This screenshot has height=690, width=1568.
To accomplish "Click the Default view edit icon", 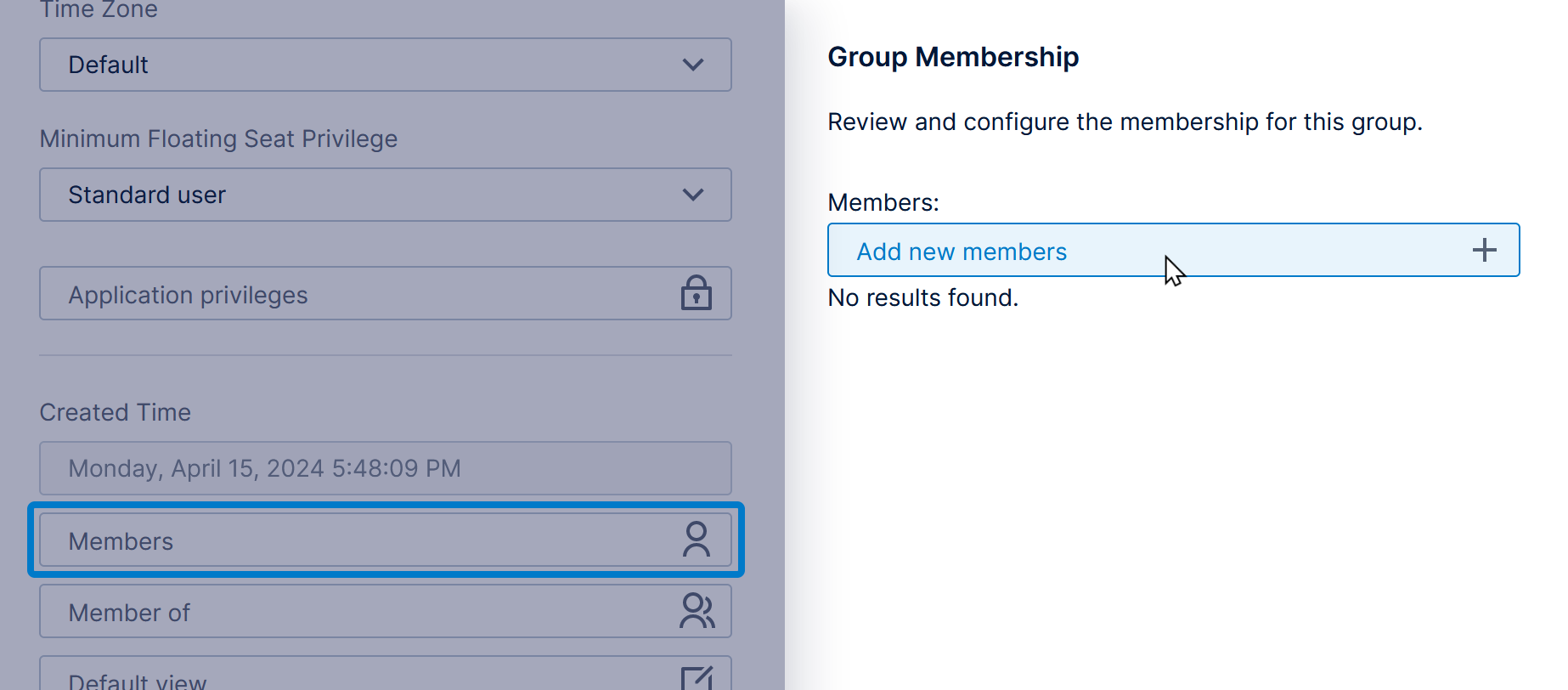I will 697,678.
